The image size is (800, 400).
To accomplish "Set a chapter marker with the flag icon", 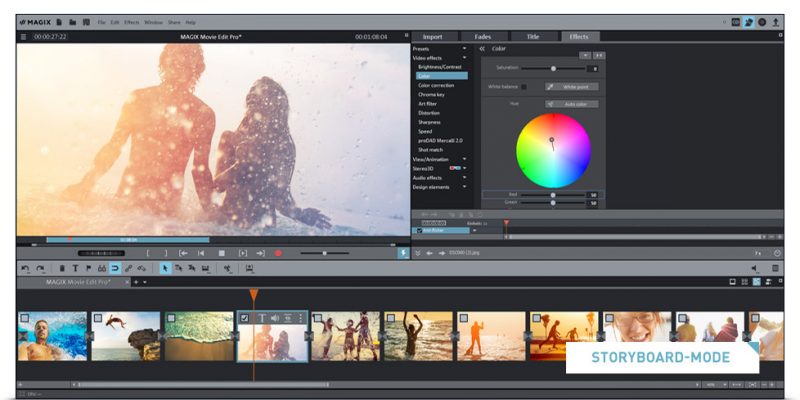I will click(88, 268).
